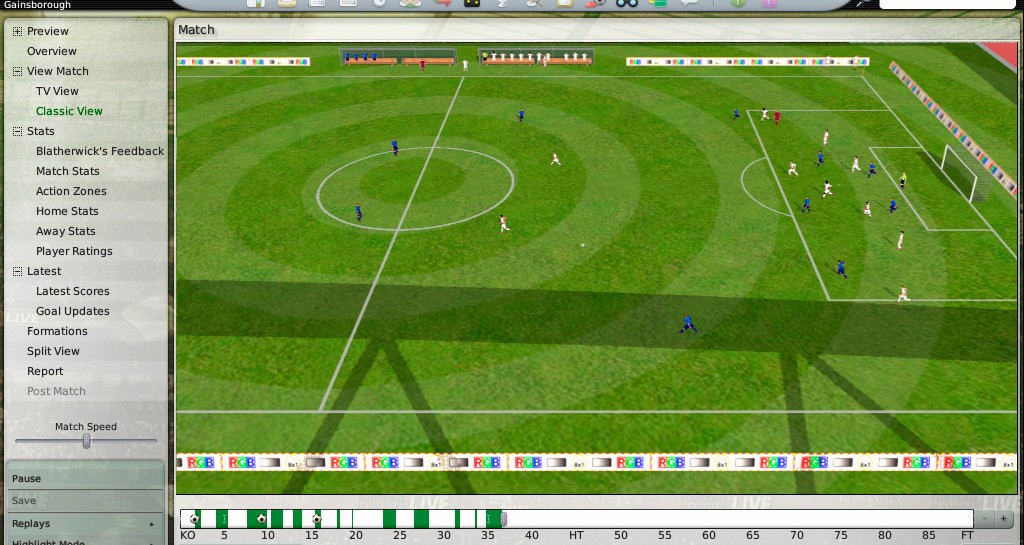
Task: Focus the search input field
Action: (x=949, y=4)
